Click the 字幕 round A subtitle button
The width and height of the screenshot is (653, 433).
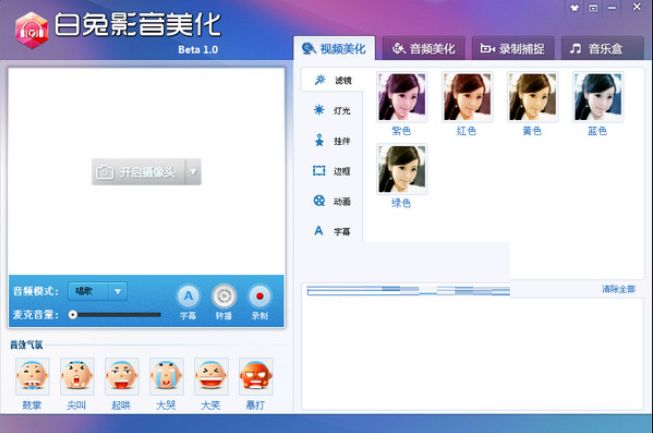[x=188, y=296]
